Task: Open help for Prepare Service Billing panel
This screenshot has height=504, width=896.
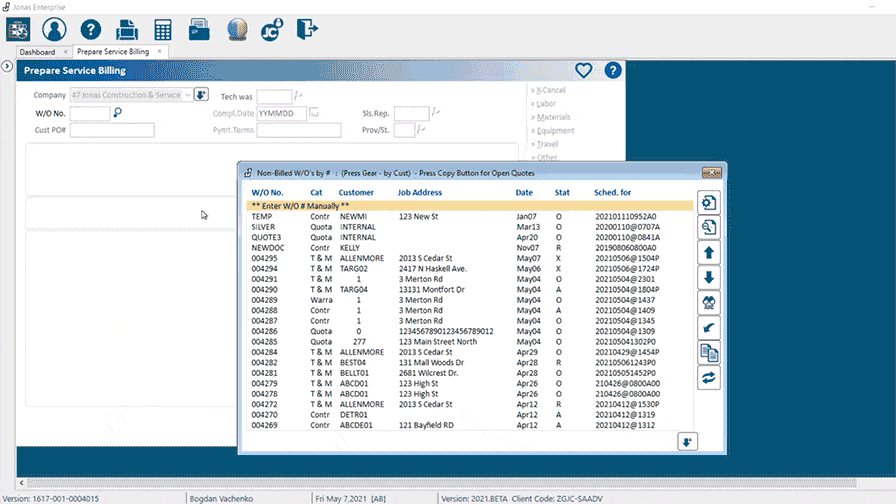Action: [613, 70]
